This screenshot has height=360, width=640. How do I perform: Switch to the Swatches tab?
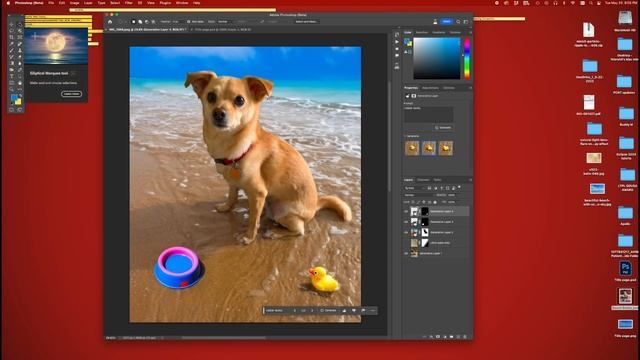422,32
